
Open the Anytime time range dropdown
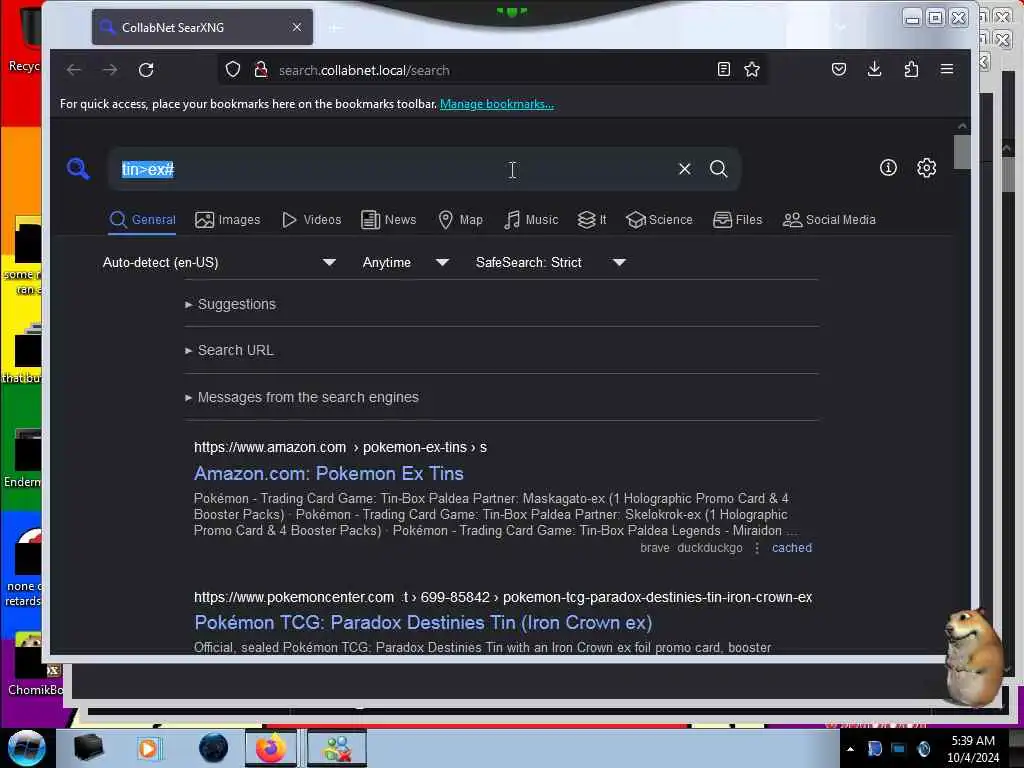[x=406, y=263]
